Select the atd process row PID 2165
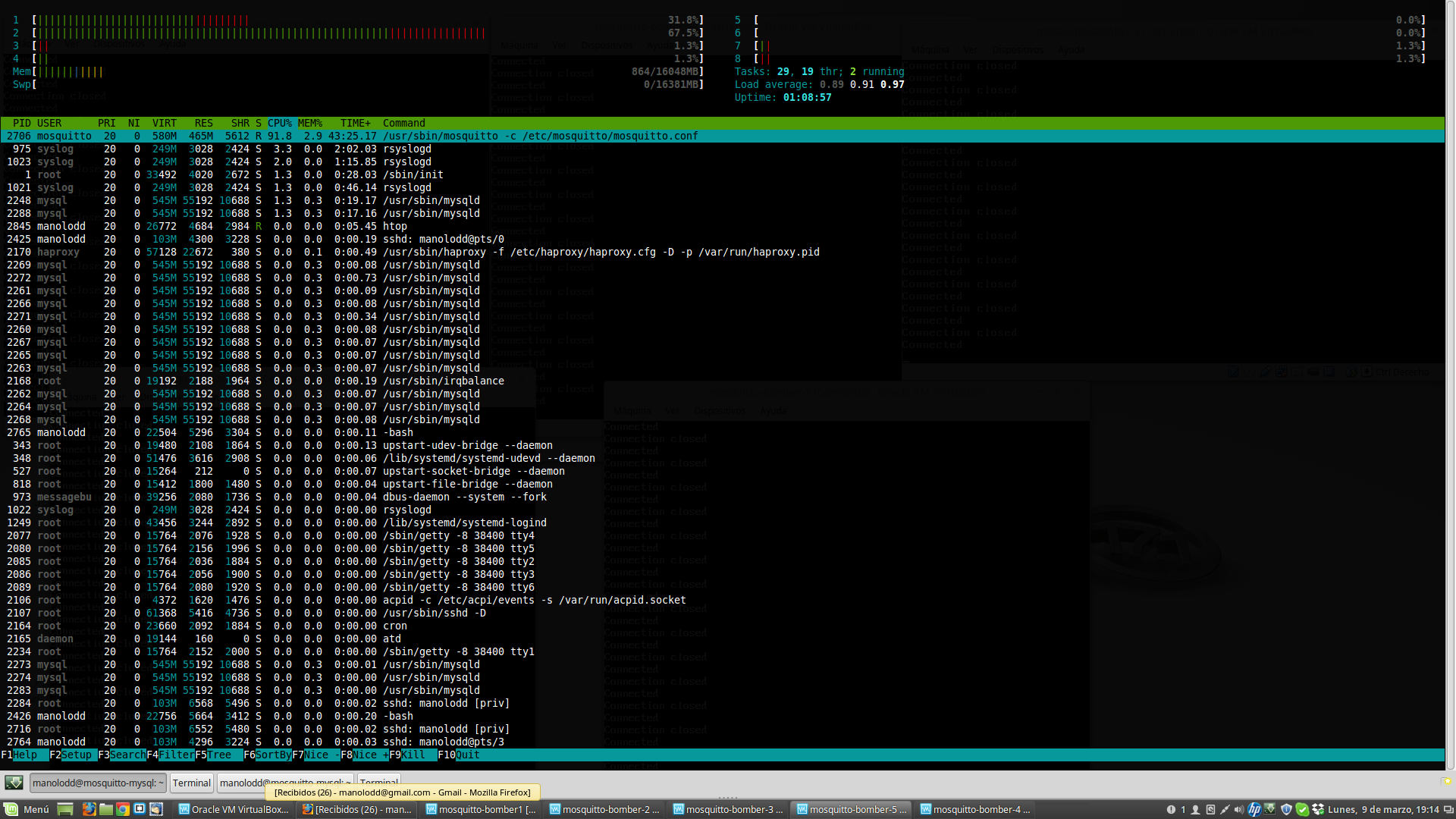 (722, 639)
